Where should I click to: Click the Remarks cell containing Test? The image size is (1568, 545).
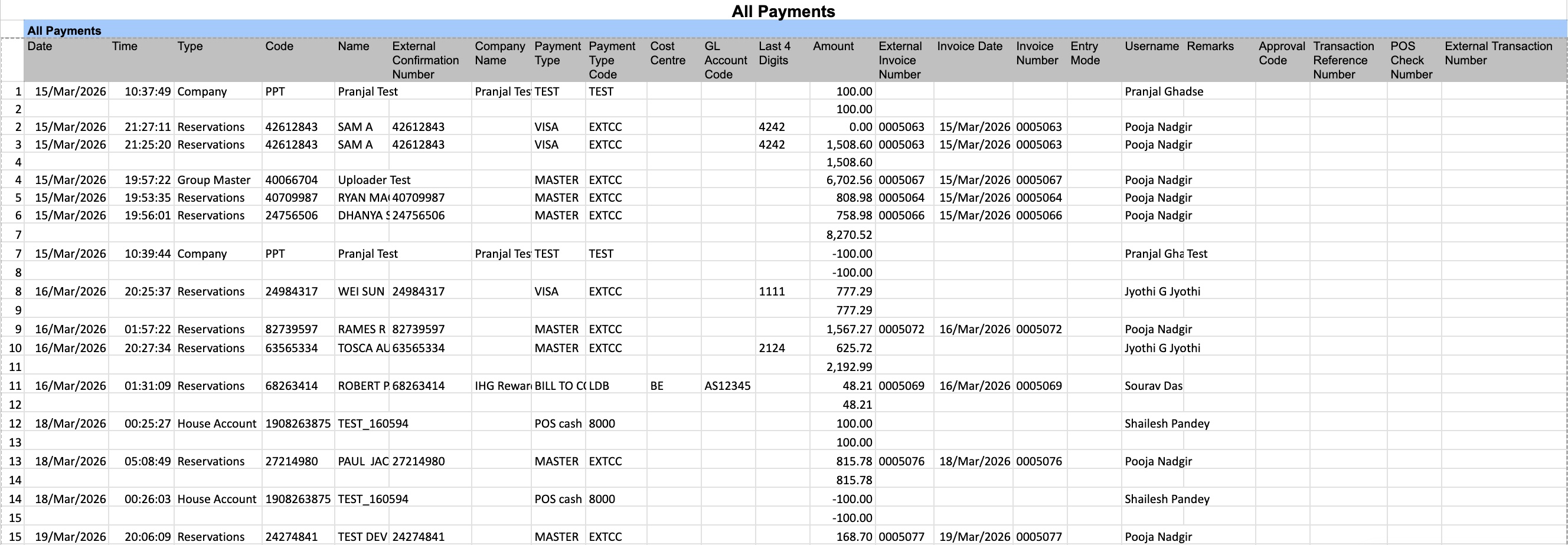click(1197, 254)
